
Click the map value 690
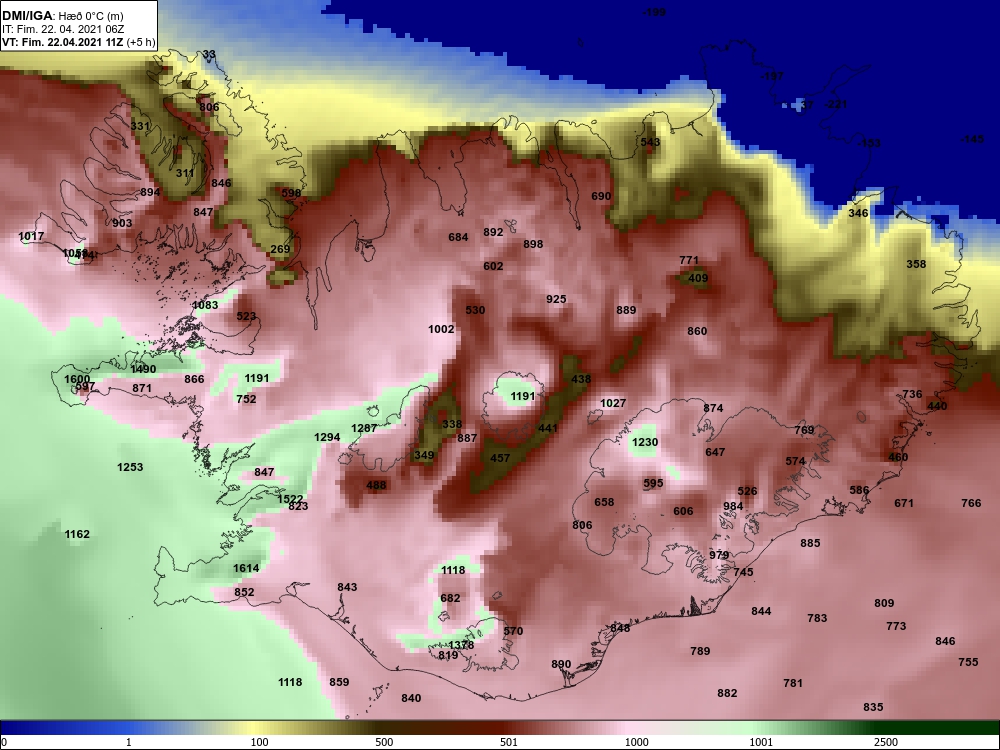tap(601, 196)
